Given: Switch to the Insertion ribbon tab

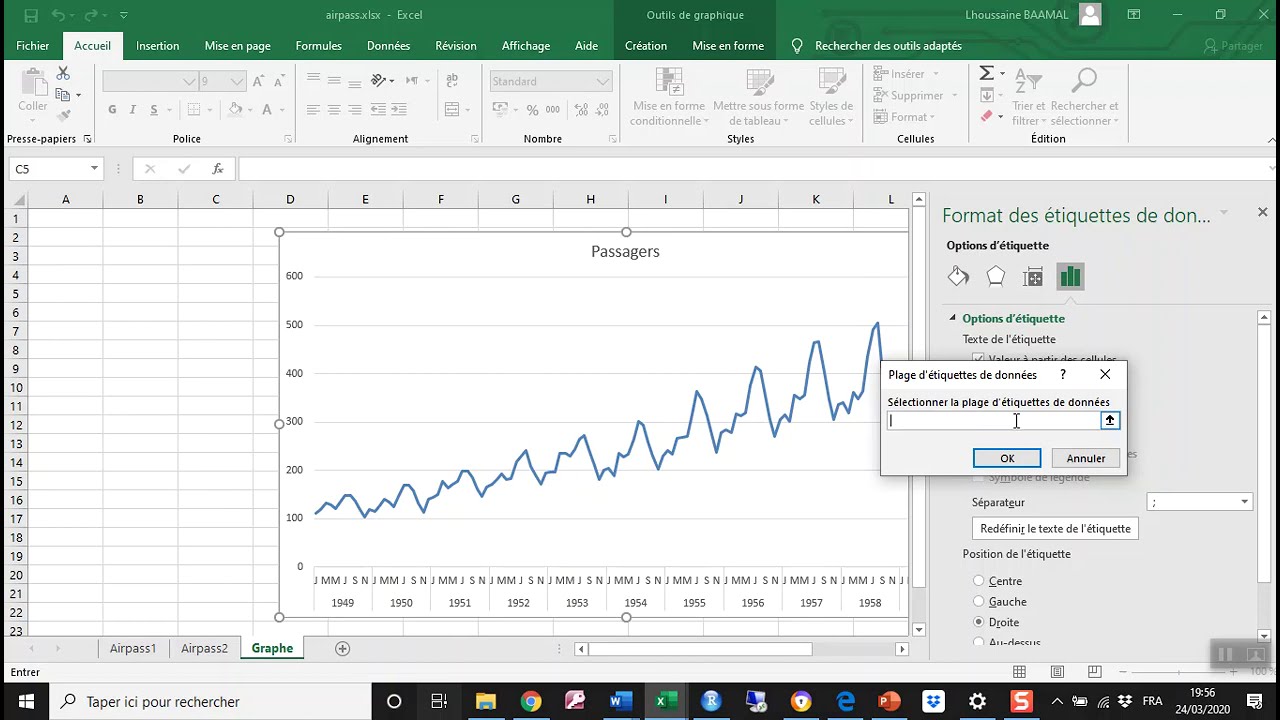Looking at the screenshot, I should tap(158, 45).
